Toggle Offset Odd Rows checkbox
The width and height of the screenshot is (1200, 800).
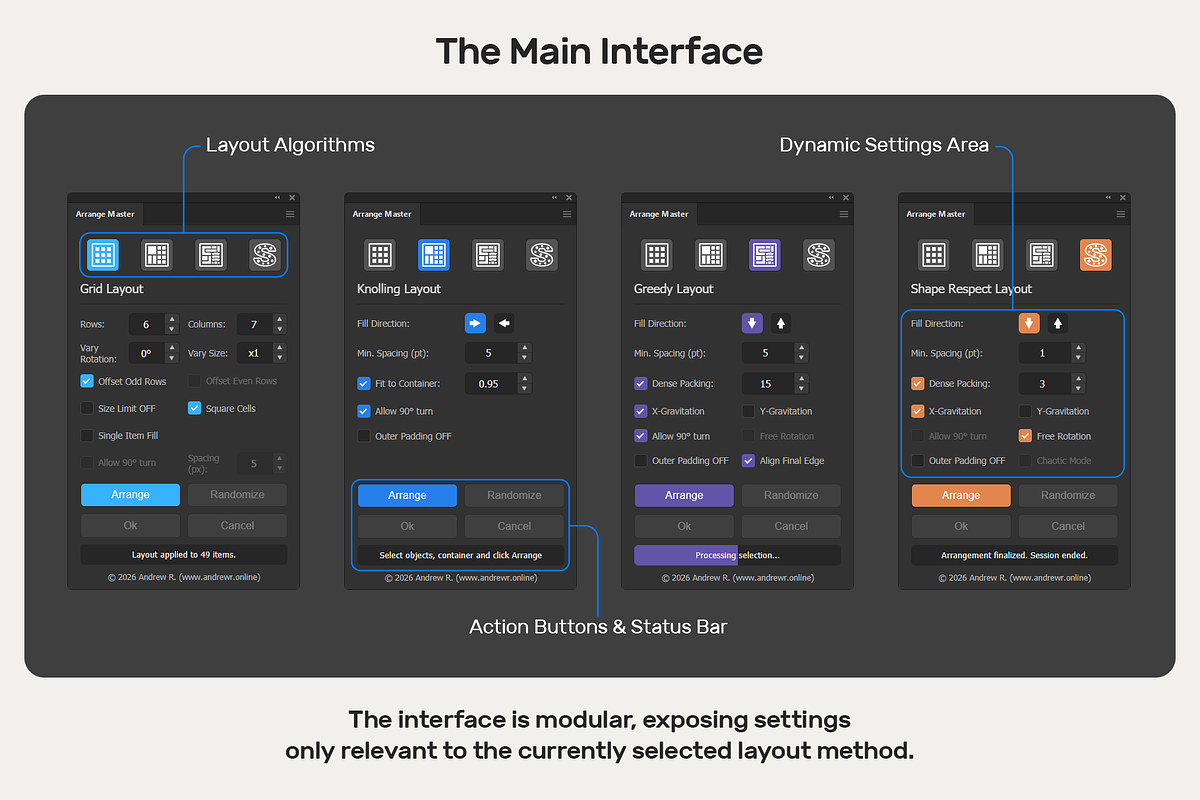pyautogui.click(x=87, y=381)
